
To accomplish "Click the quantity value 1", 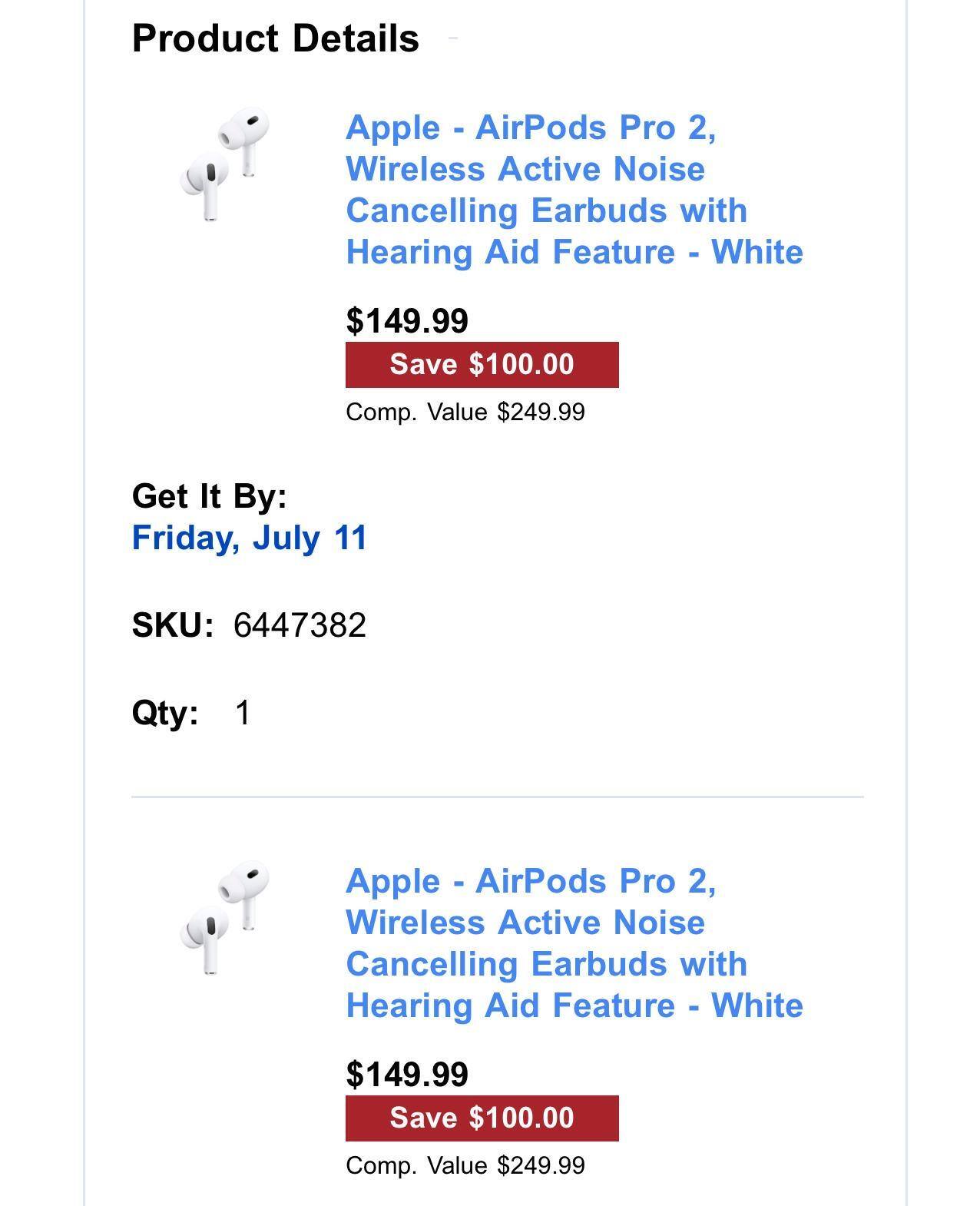I will pyautogui.click(x=243, y=713).
